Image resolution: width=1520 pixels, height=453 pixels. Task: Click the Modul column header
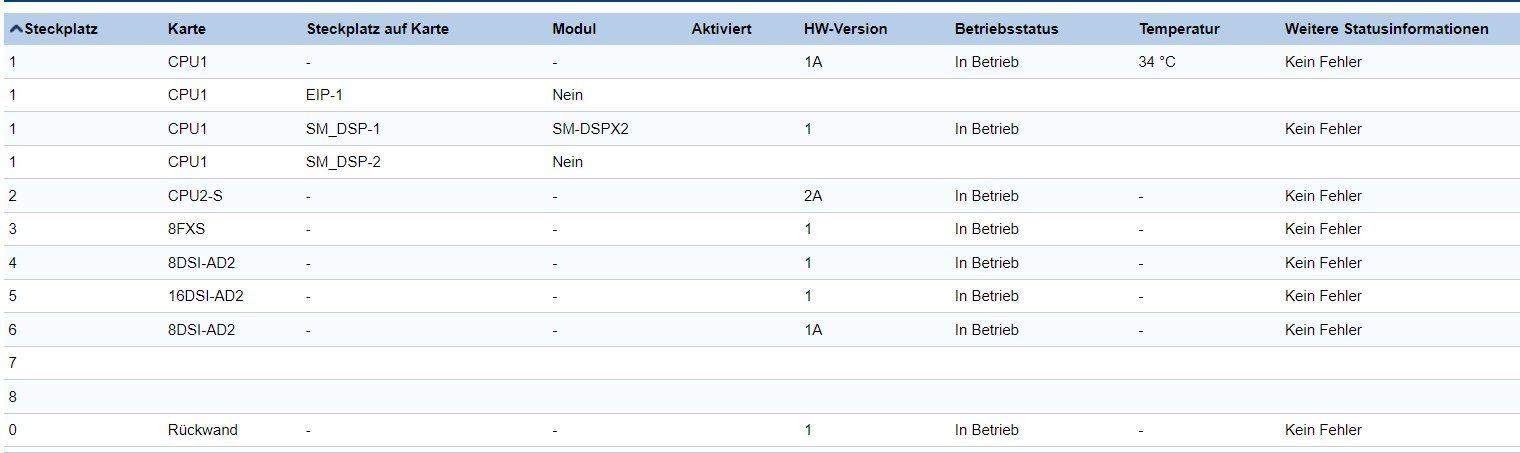(x=574, y=29)
